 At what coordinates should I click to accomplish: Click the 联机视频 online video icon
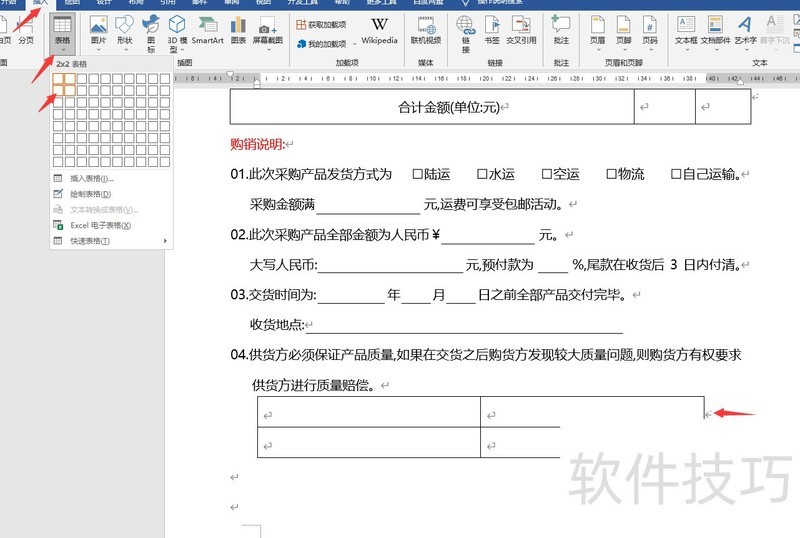(x=426, y=25)
